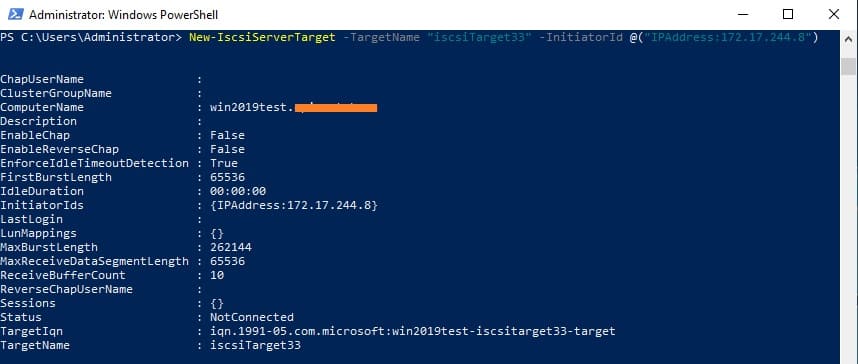Click the EnforceIdleTimeoutDetection True value
858x364 pixels.
(224, 163)
